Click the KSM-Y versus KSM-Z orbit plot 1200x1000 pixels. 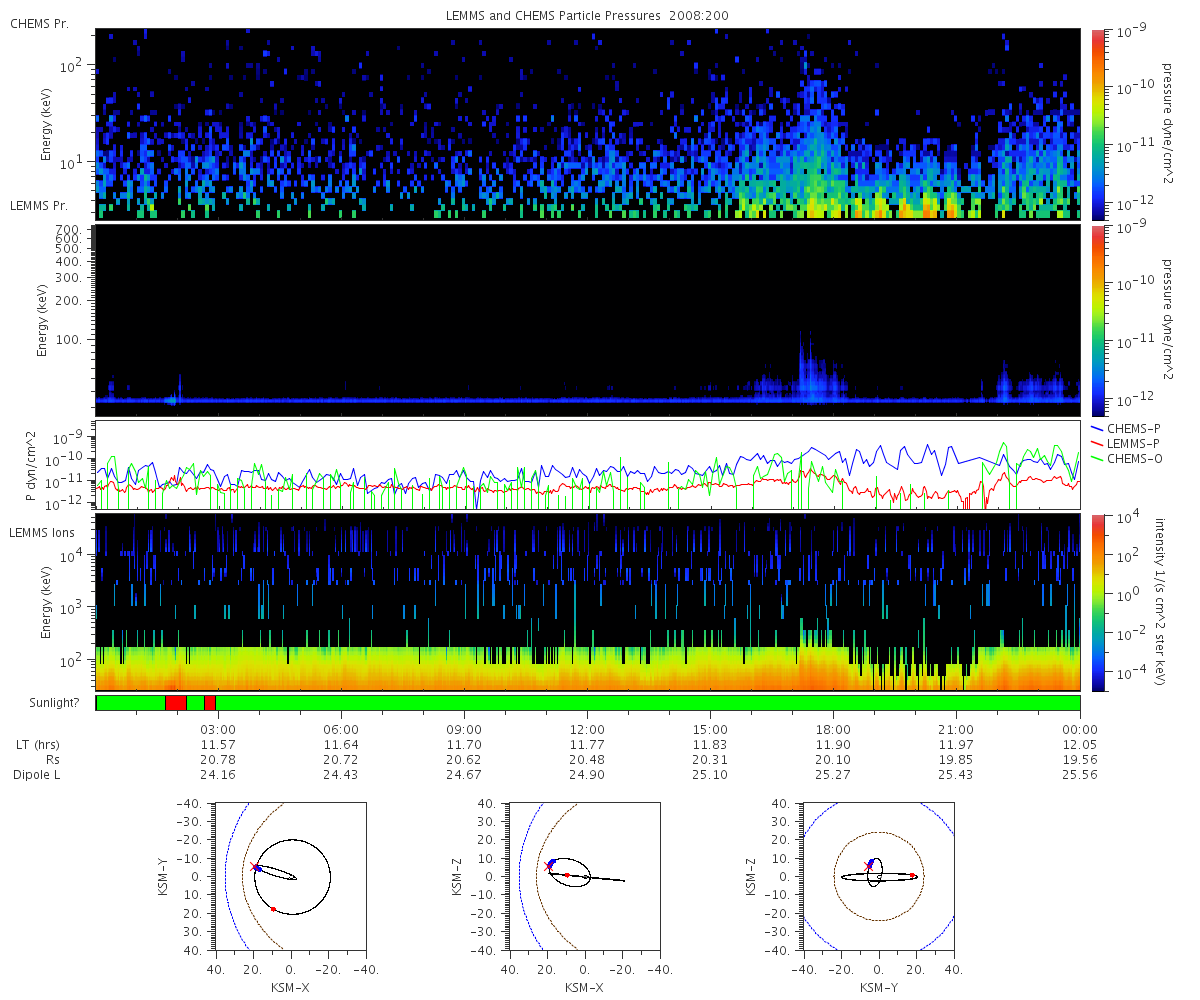pyautogui.click(x=879, y=876)
